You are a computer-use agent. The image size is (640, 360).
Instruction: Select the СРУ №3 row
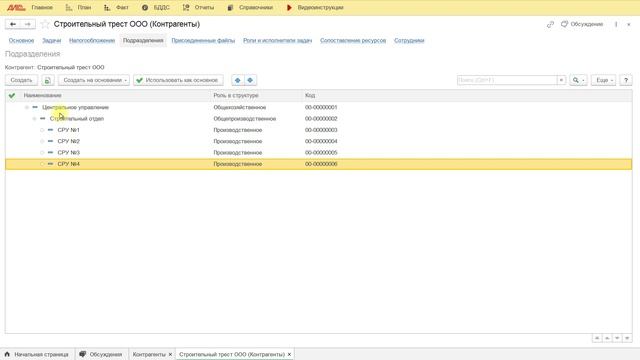click(318, 153)
